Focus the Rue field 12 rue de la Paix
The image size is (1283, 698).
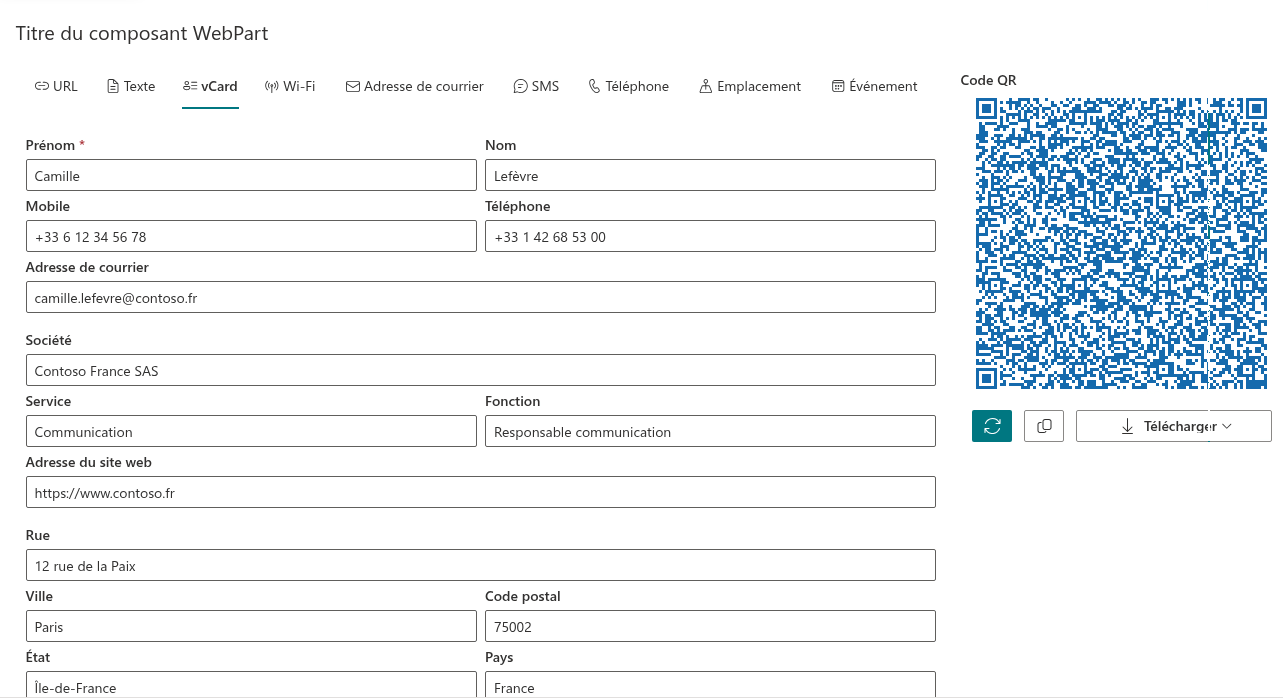[x=481, y=565]
